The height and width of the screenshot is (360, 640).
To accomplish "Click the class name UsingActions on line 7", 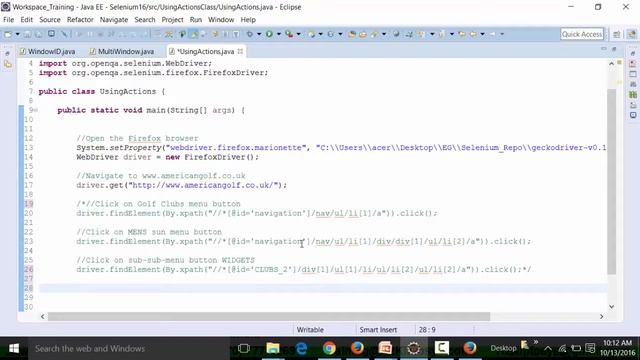I will (128, 91).
